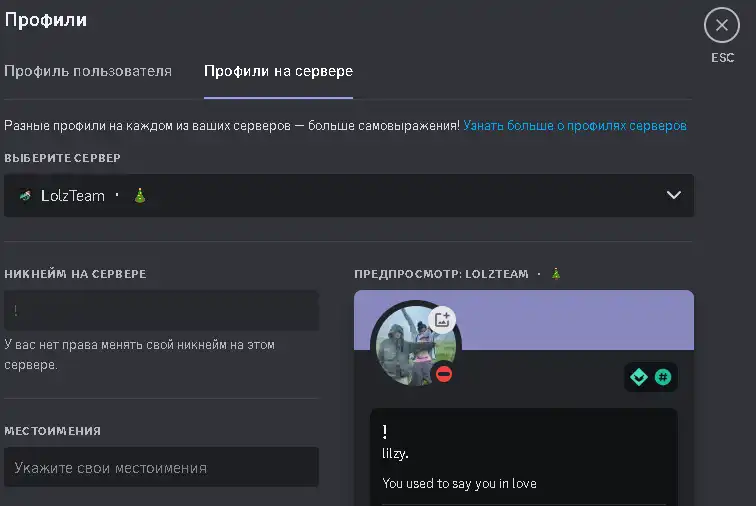The image size is (756, 506).
Task: Click the username text lilzy.
Action: (395, 453)
